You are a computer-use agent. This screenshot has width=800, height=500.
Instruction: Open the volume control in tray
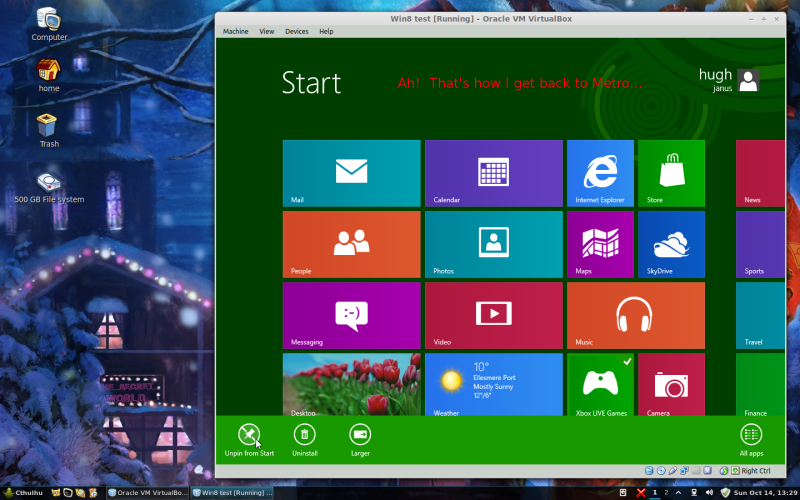coord(709,492)
